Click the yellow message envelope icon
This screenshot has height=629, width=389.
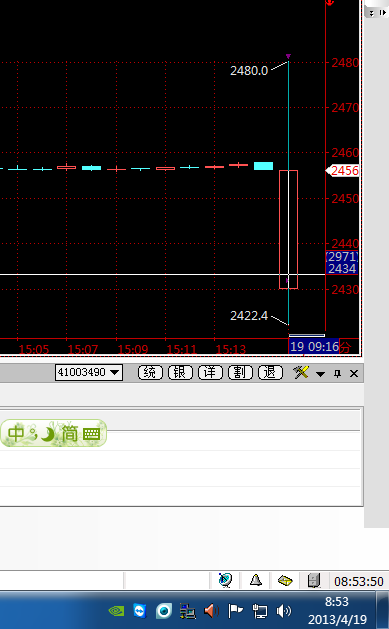(285, 580)
